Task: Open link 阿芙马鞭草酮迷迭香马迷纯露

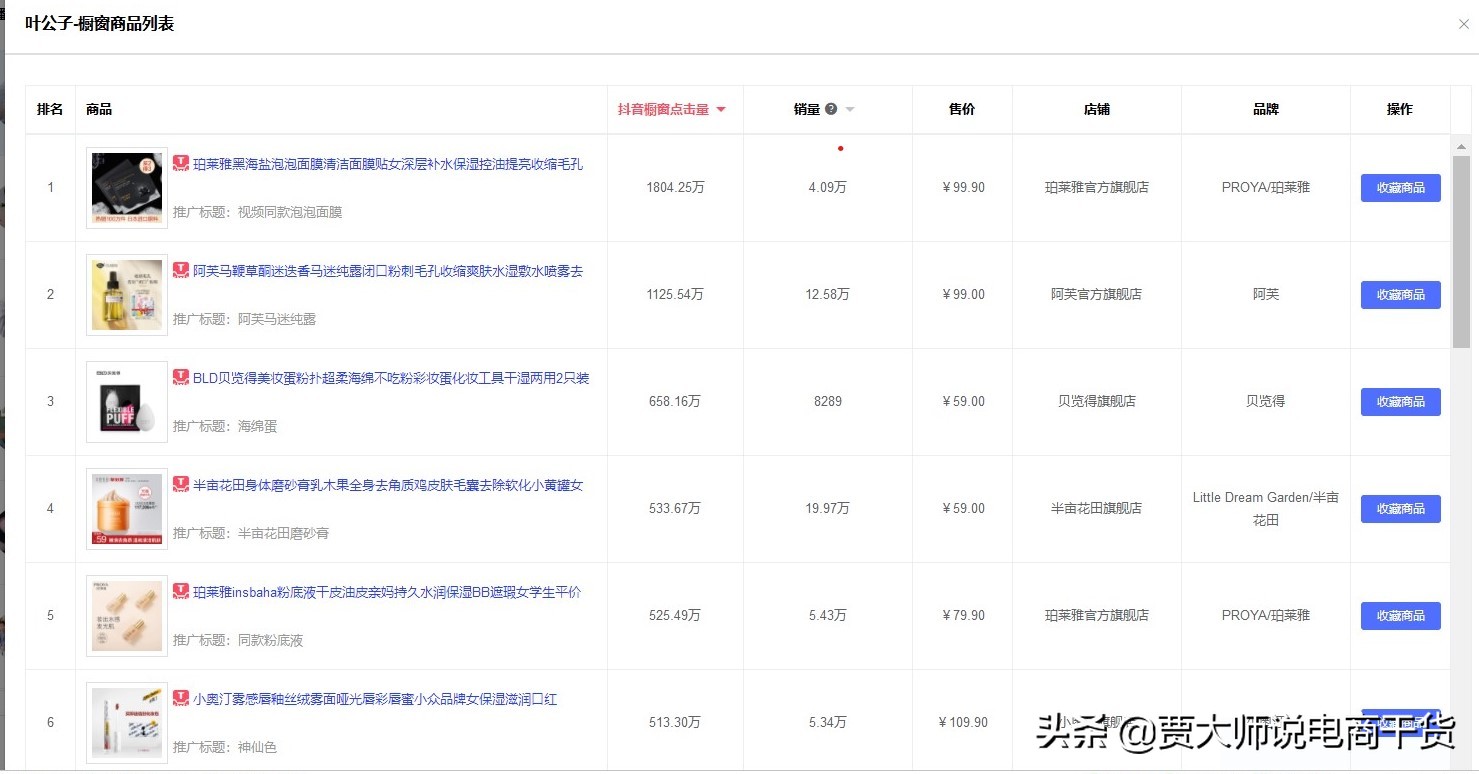Action: [x=388, y=271]
